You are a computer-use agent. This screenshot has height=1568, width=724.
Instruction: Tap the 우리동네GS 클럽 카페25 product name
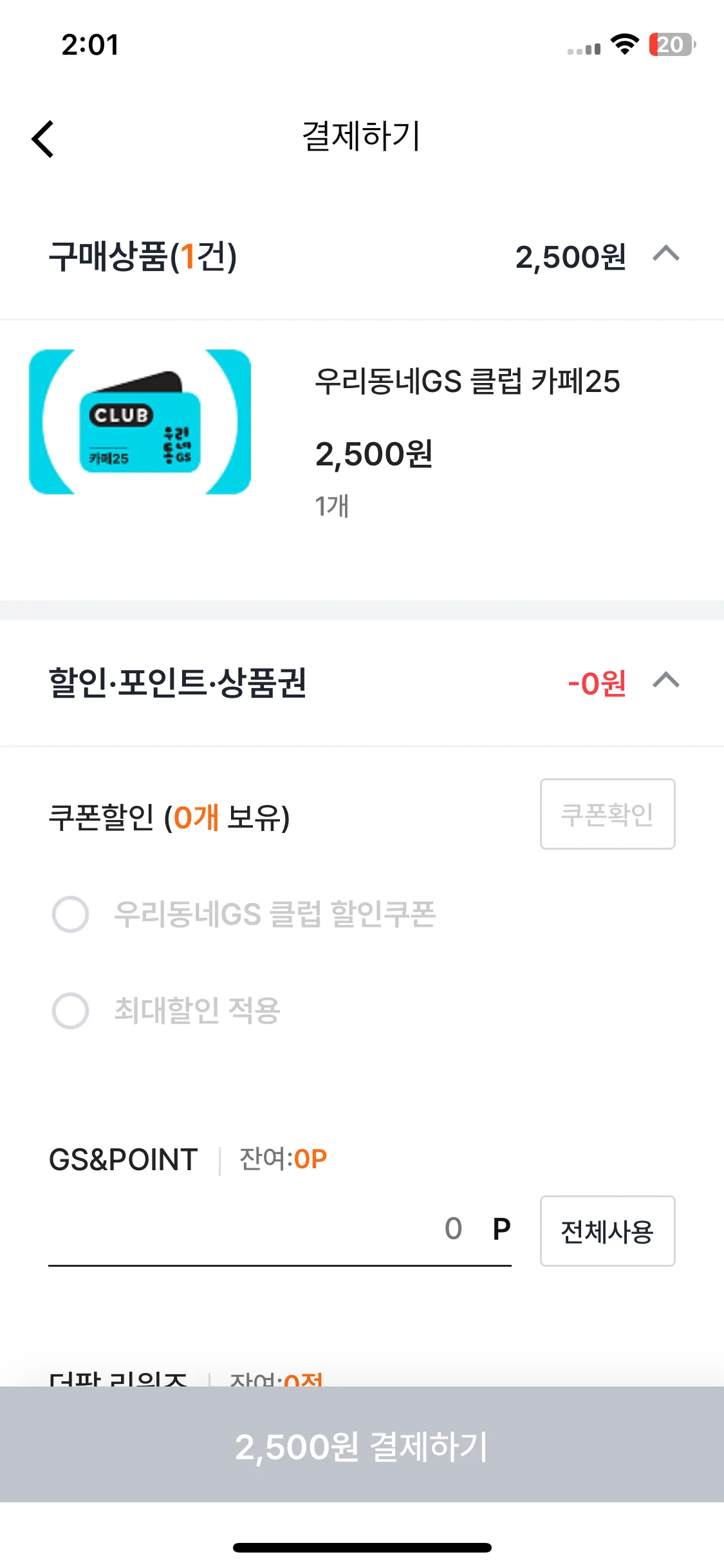click(x=467, y=381)
